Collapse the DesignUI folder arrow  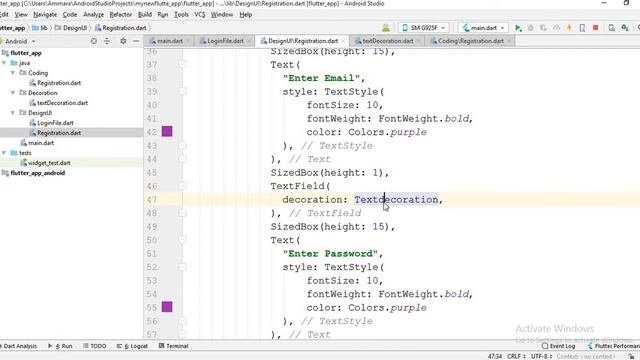tap(13, 113)
